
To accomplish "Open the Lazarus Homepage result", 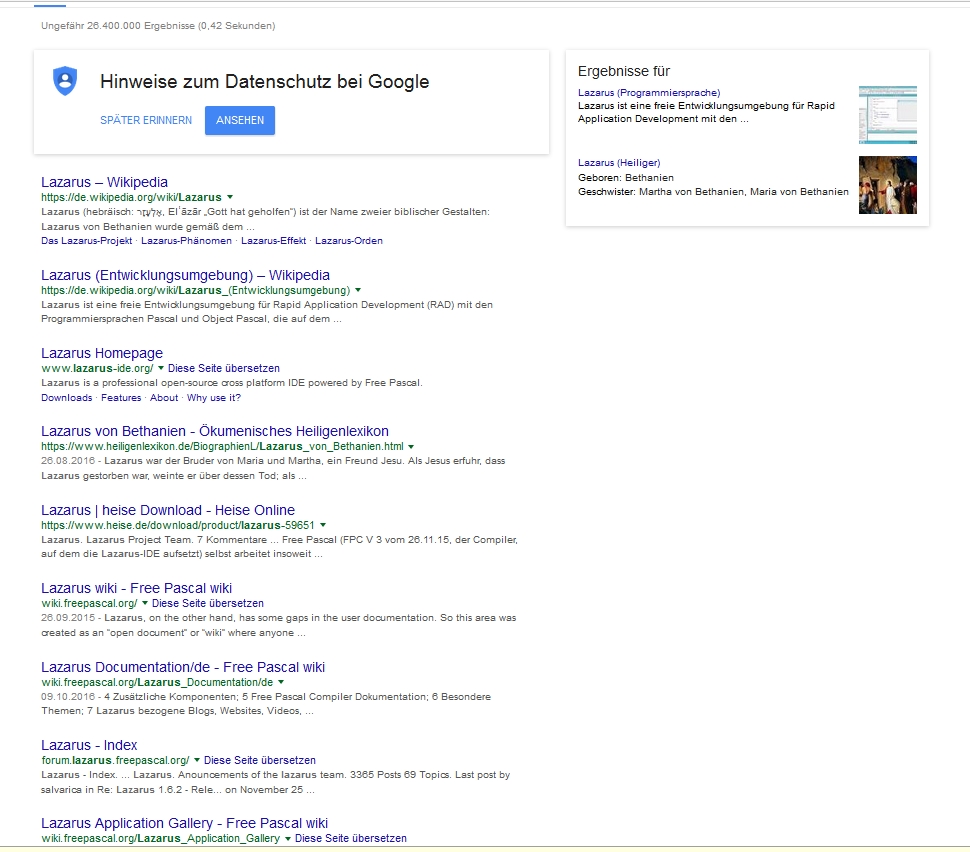I will [101, 353].
